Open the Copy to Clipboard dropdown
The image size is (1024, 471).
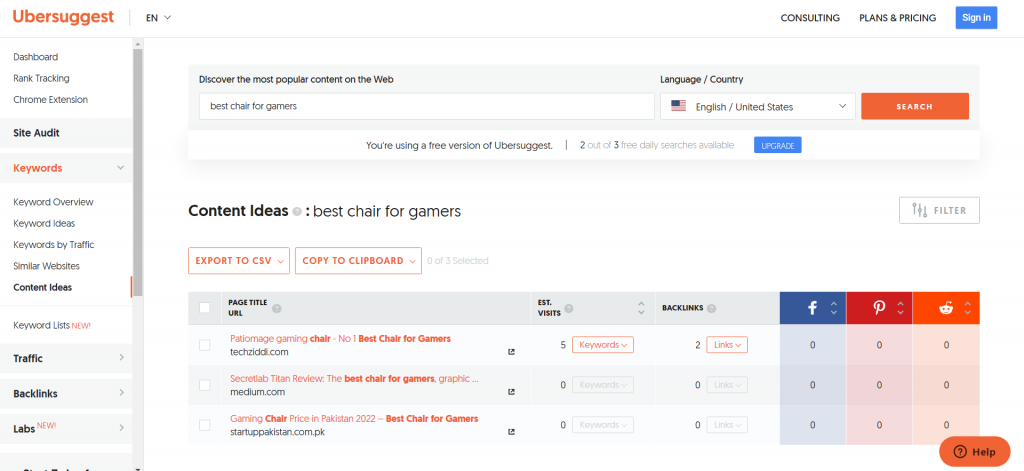tap(359, 261)
